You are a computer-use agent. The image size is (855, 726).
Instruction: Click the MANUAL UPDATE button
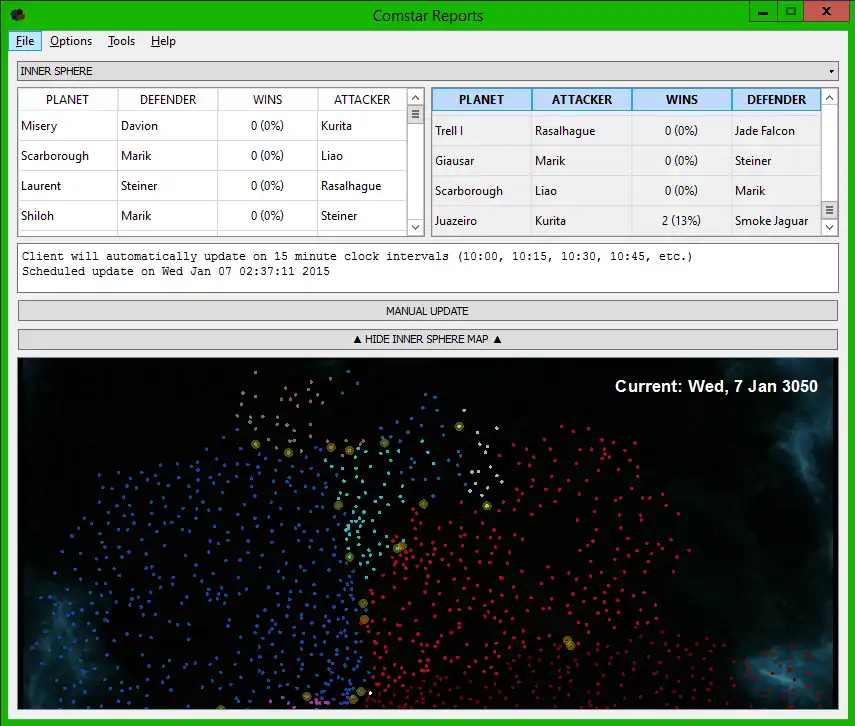428,311
